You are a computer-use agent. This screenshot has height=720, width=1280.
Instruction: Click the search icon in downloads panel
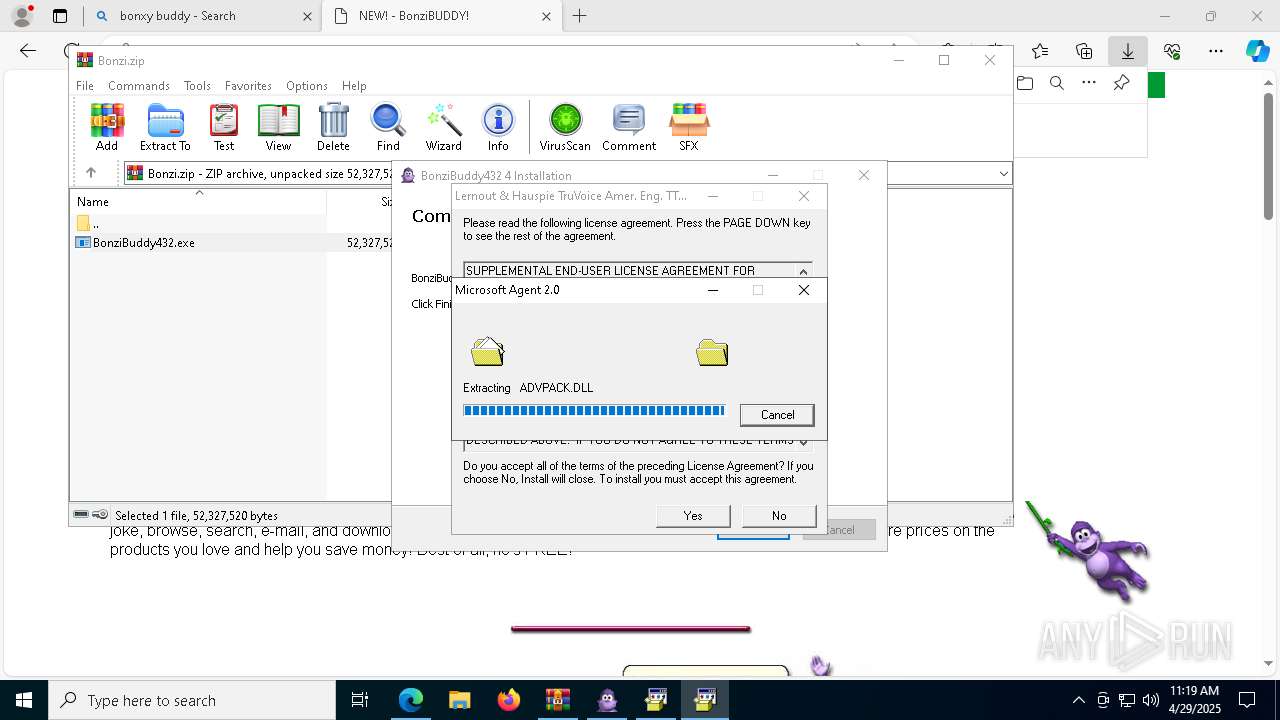[x=1057, y=83]
